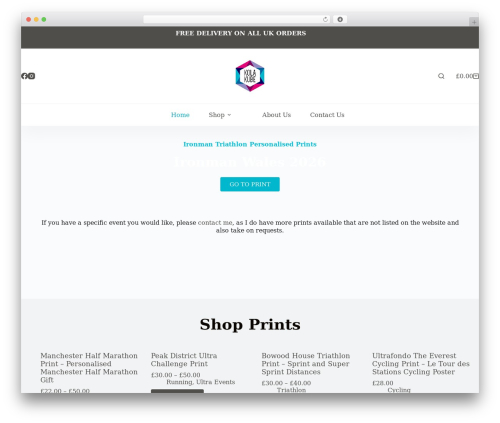Open the shopping cart icon
The height and width of the screenshot is (423, 500).
[476, 76]
